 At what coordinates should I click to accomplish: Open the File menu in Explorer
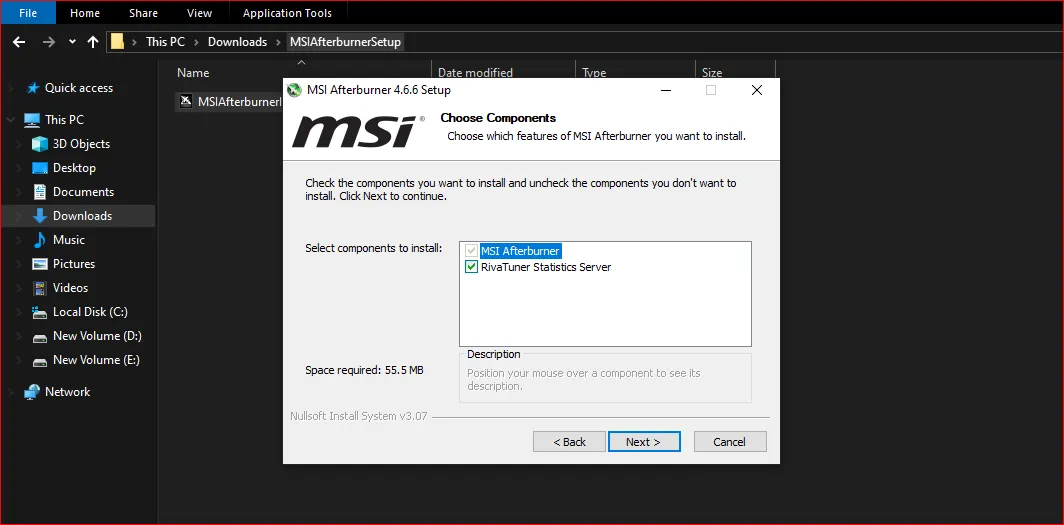point(28,13)
